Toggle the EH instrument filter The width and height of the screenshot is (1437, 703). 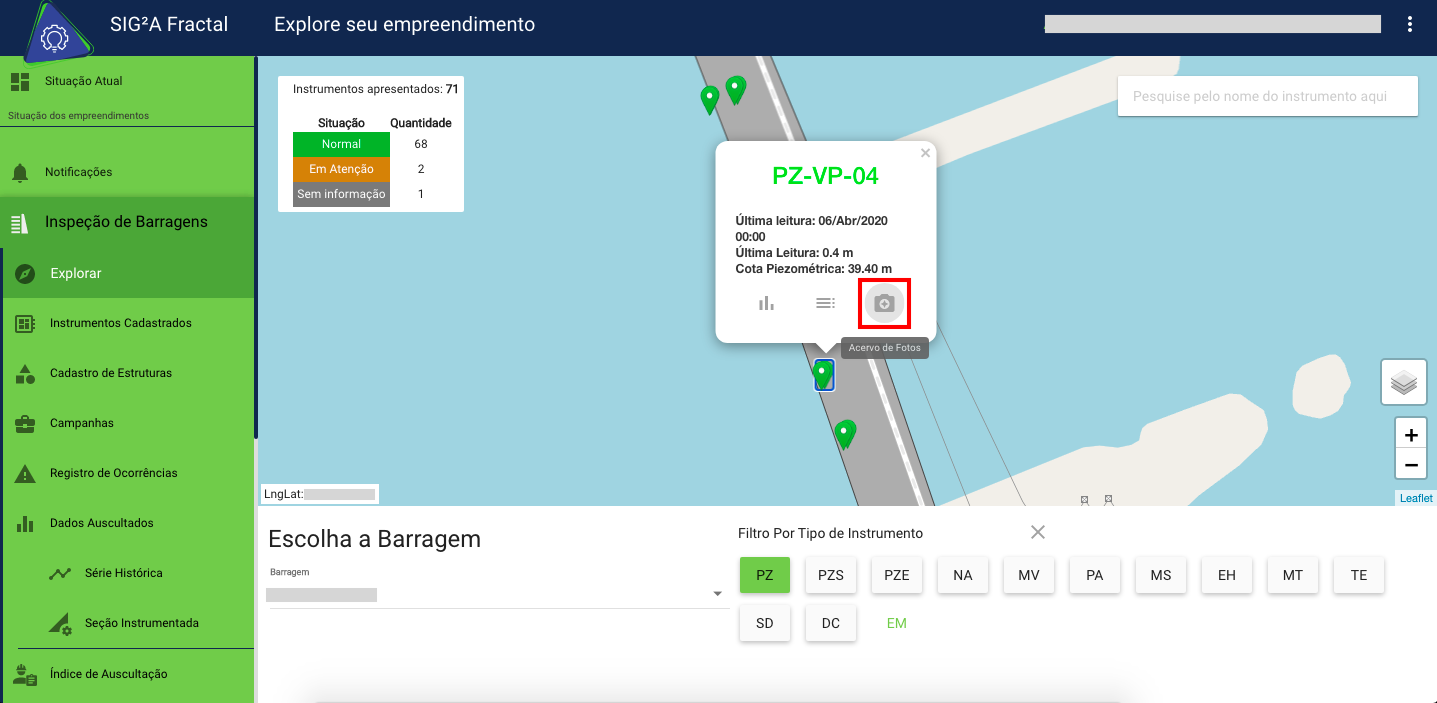pyautogui.click(x=1227, y=575)
